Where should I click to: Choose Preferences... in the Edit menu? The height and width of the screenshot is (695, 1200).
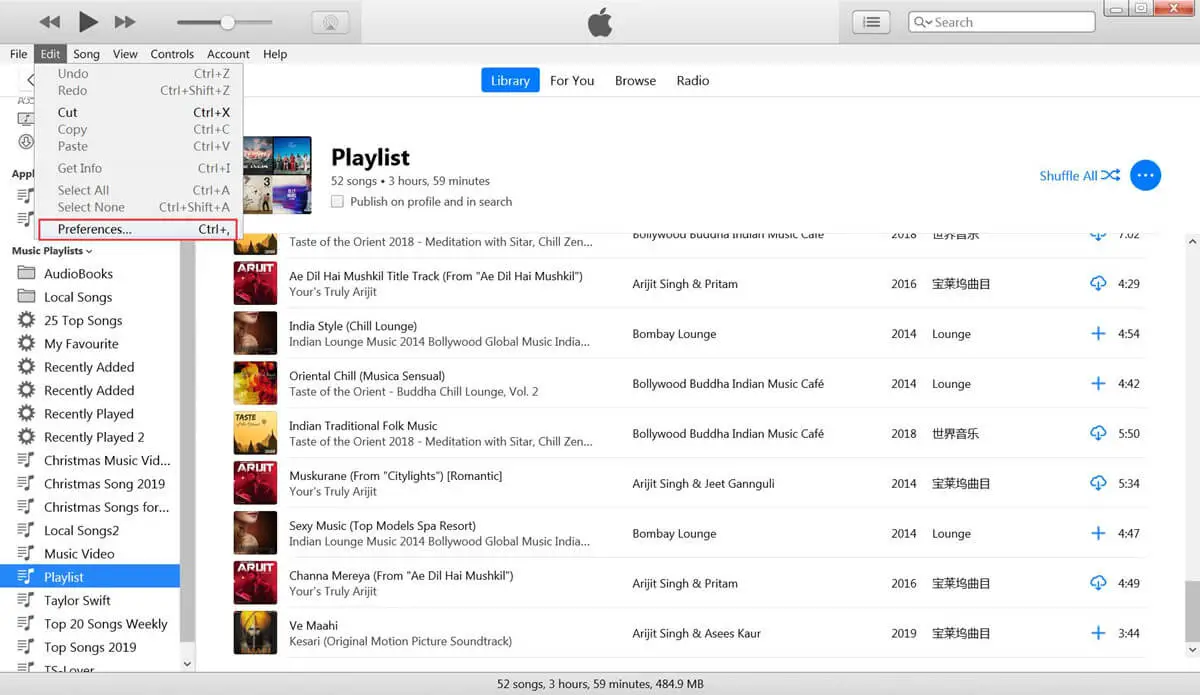click(x=138, y=229)
